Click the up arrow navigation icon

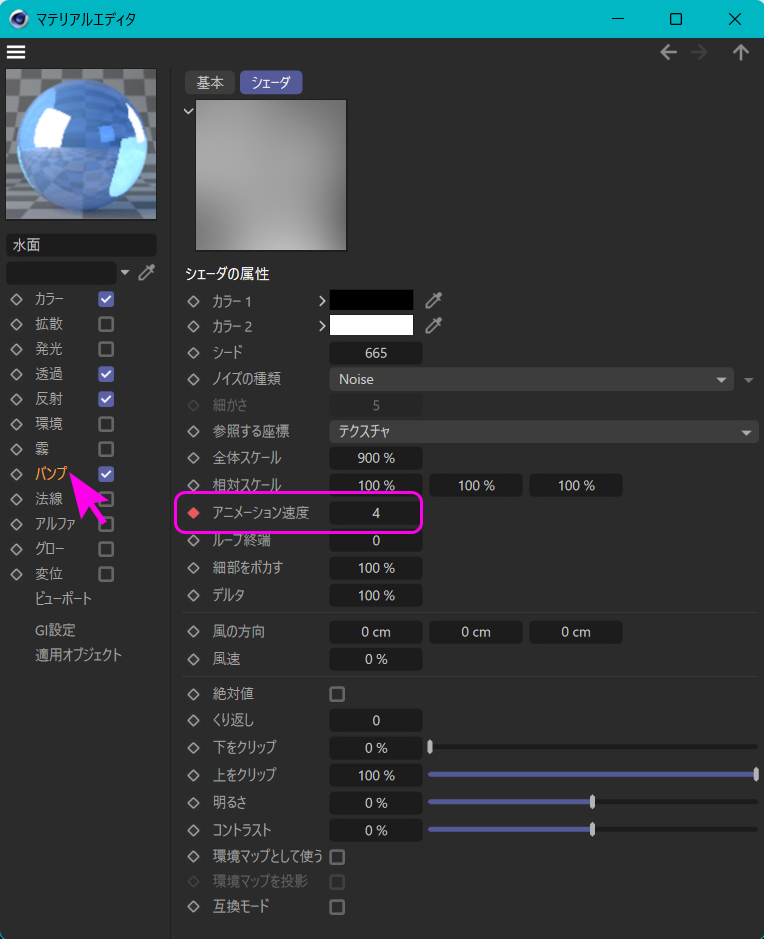(x=740, y=53)
